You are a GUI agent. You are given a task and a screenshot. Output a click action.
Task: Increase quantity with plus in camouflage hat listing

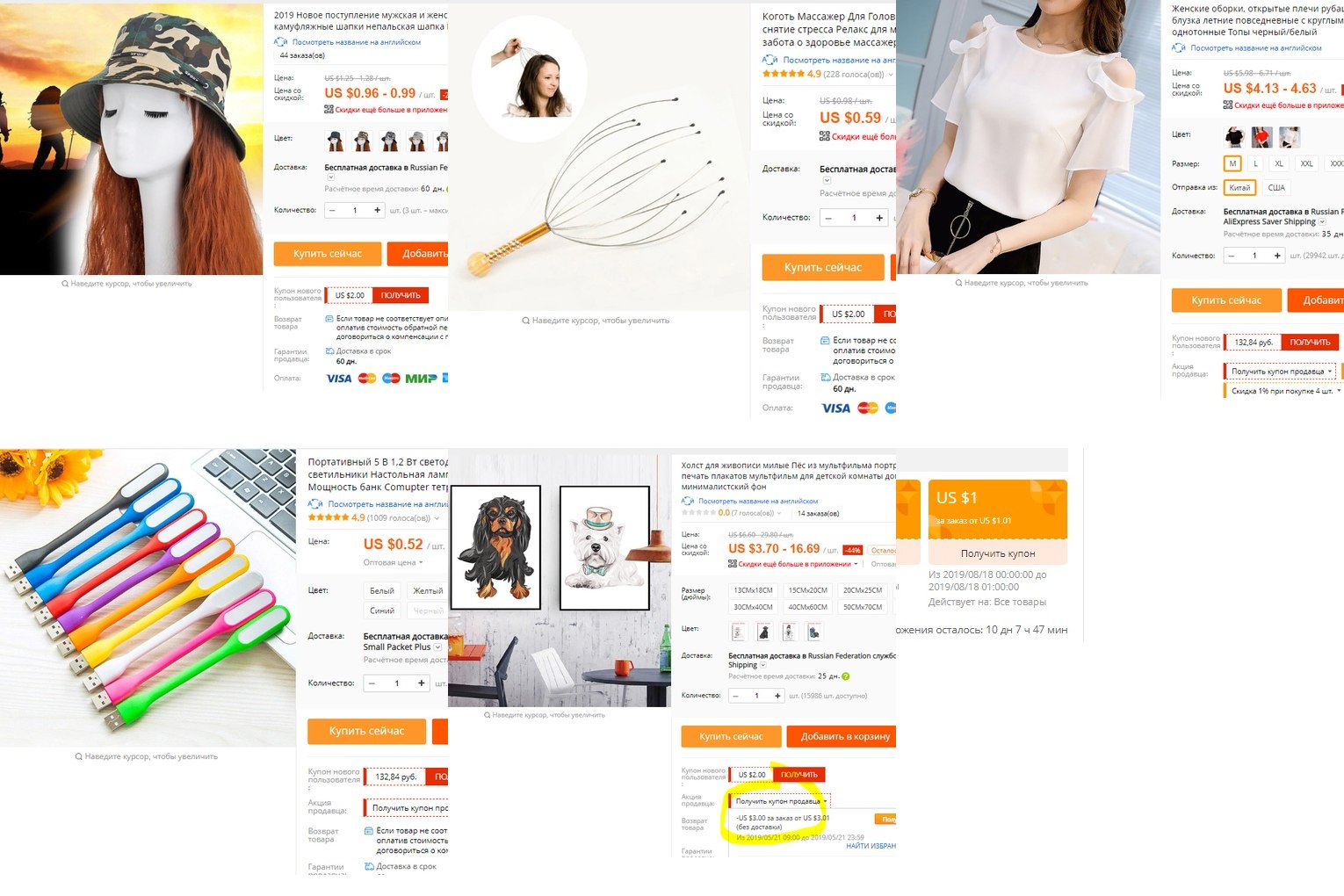377,210
